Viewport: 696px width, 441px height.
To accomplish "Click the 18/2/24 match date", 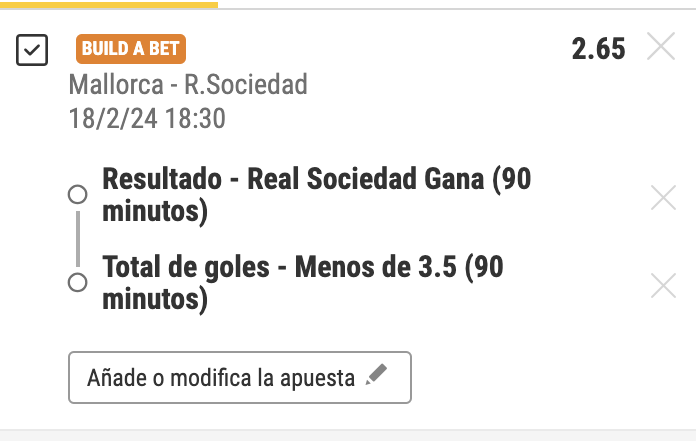I will [x=113, y=119].
